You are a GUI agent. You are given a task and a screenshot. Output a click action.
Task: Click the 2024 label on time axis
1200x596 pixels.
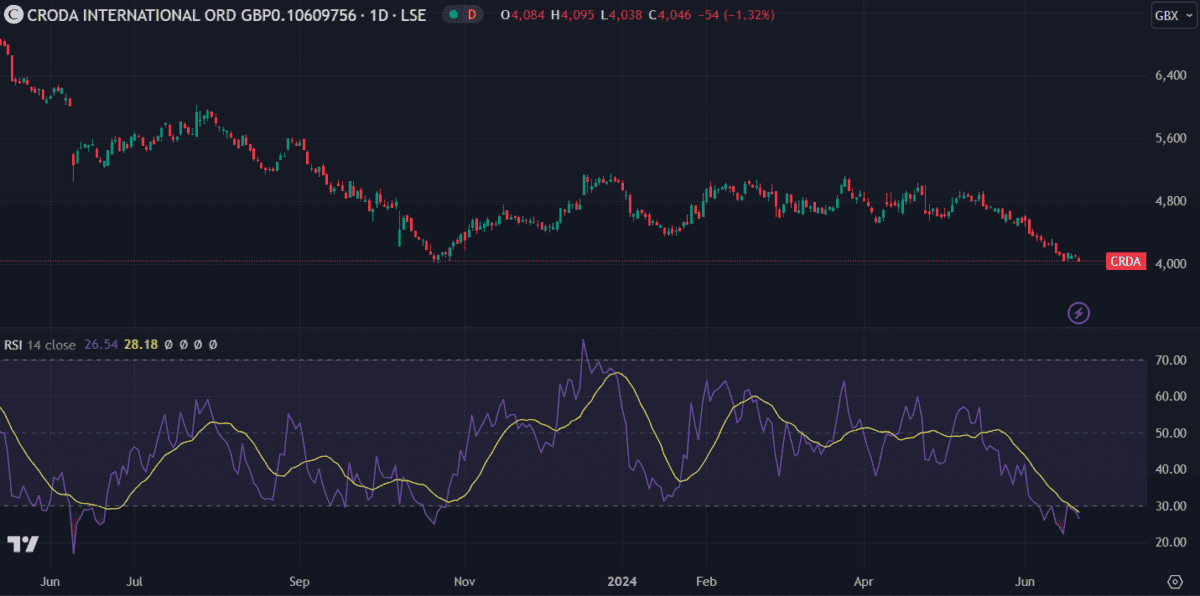[621, 581]
